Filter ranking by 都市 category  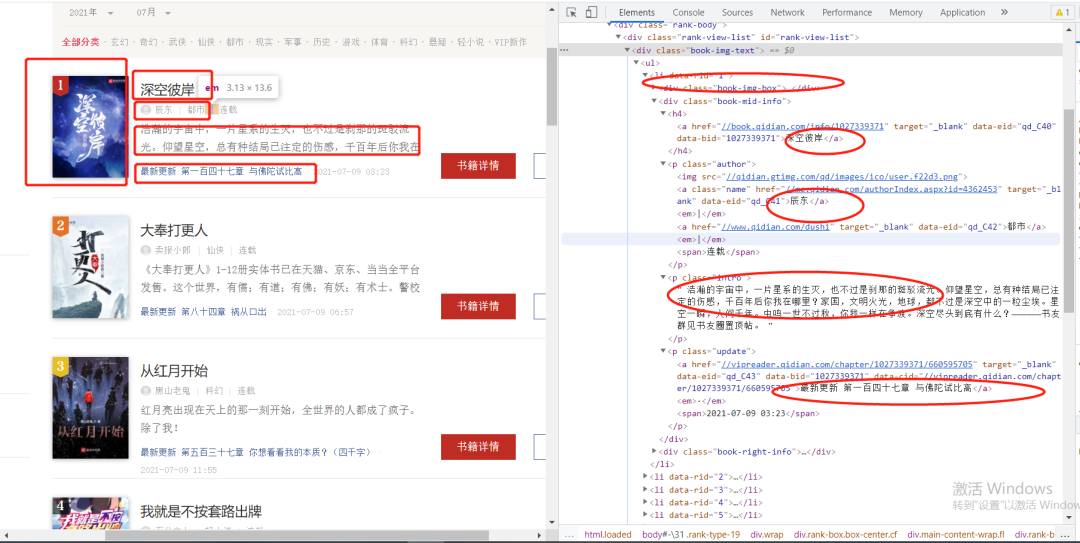[x=235, y=42]
